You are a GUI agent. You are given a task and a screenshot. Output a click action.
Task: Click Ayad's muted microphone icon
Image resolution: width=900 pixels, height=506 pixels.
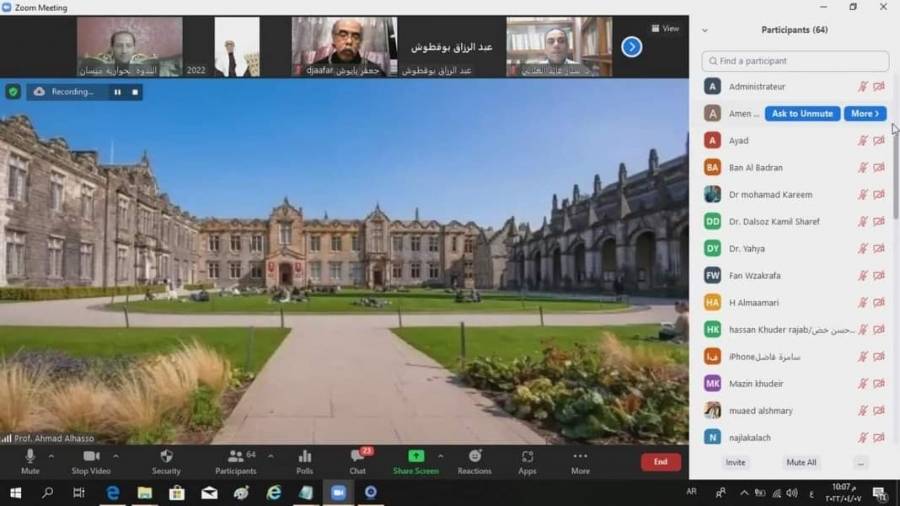coord(863,141)
